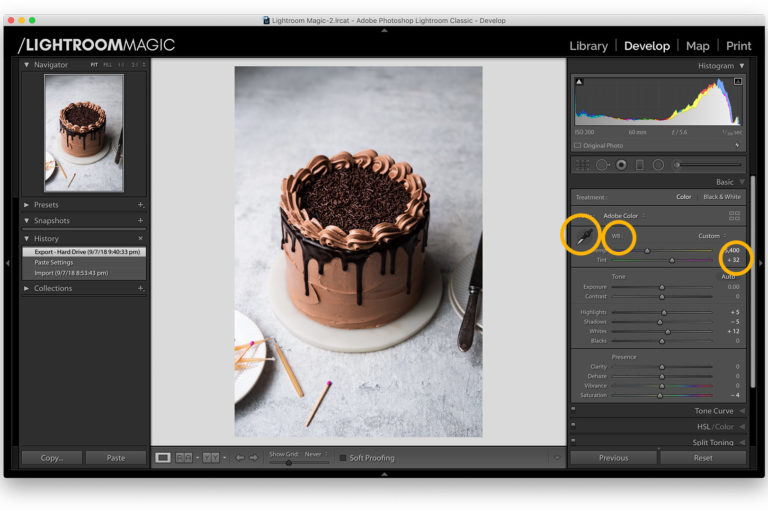Switch to Before/After left-right view
The height and width of the screenshot is (511, 768).
point(184,458)
